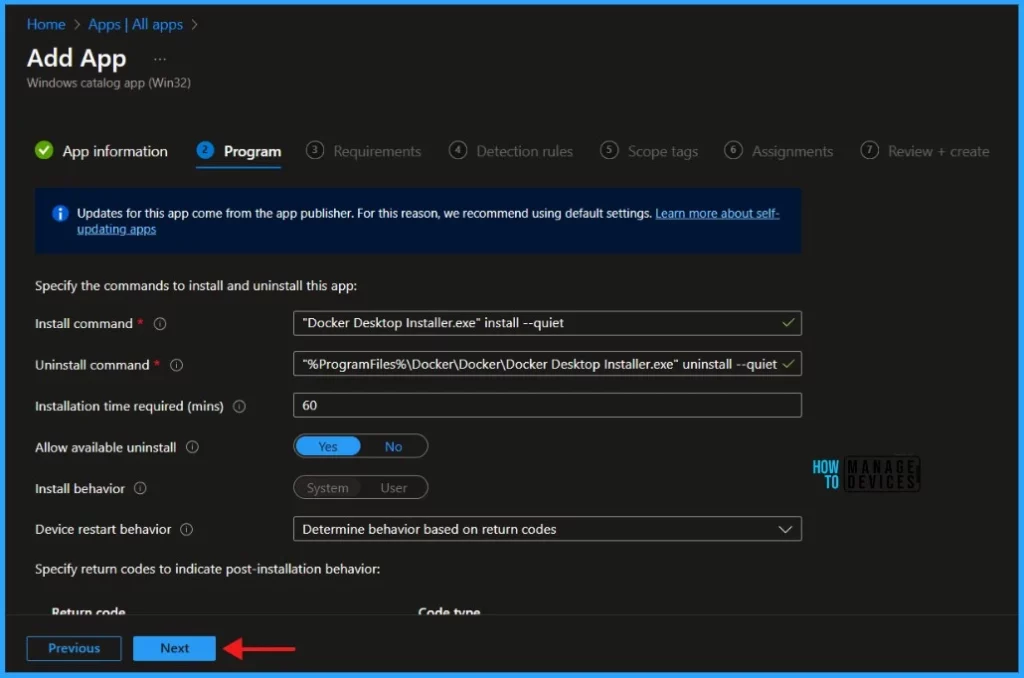Click the 'Add App' page title
Screen dimensions: 1024x678
click(76, 58)
